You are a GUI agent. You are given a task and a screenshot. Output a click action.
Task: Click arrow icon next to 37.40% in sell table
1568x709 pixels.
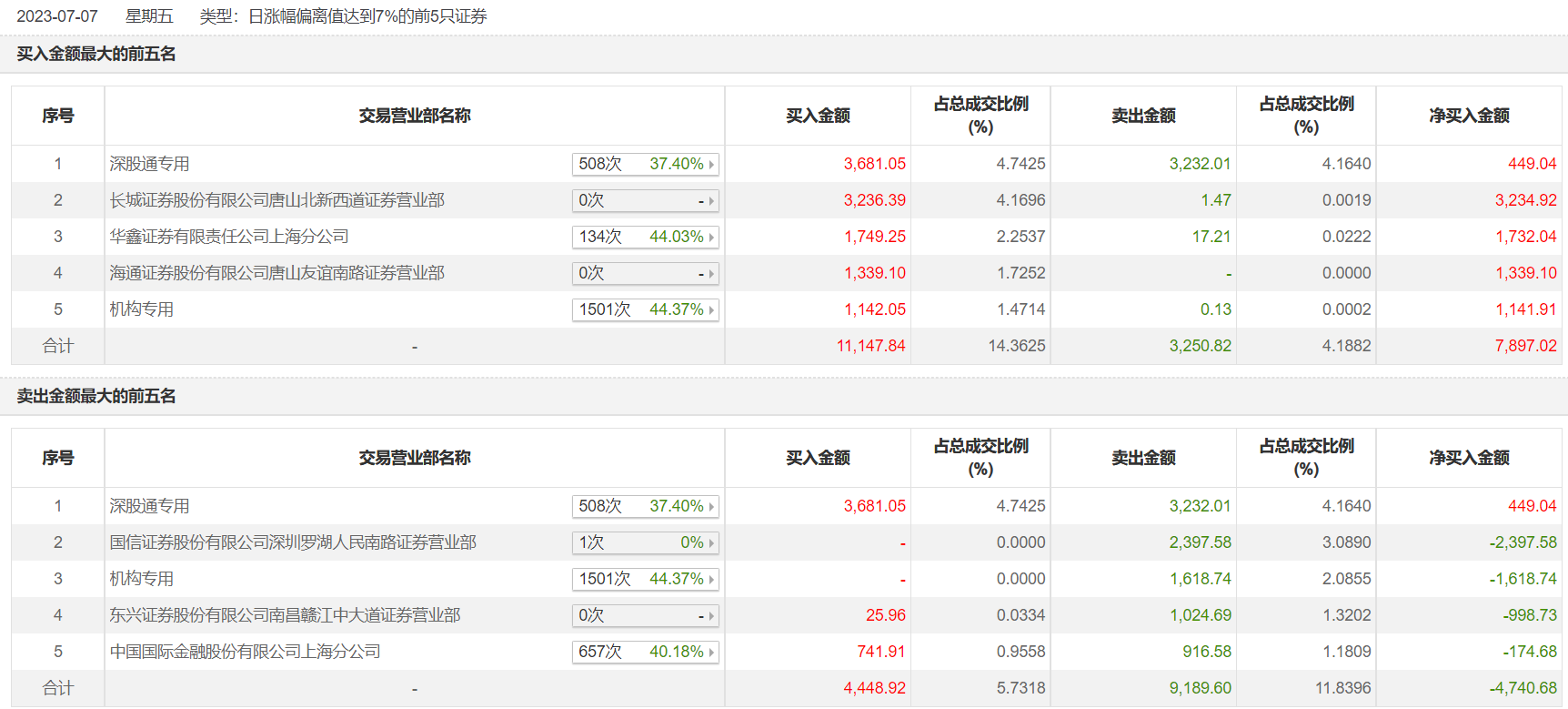click(x=711, y=507)
